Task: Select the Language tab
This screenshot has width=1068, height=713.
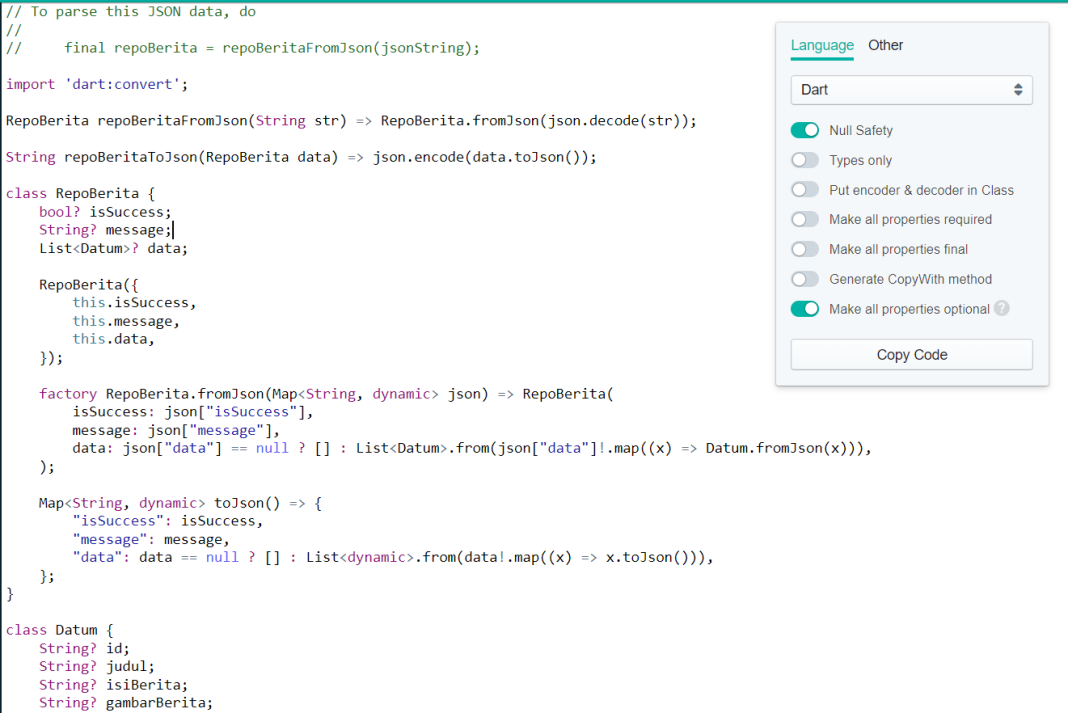Action: (x=822, y=45)
